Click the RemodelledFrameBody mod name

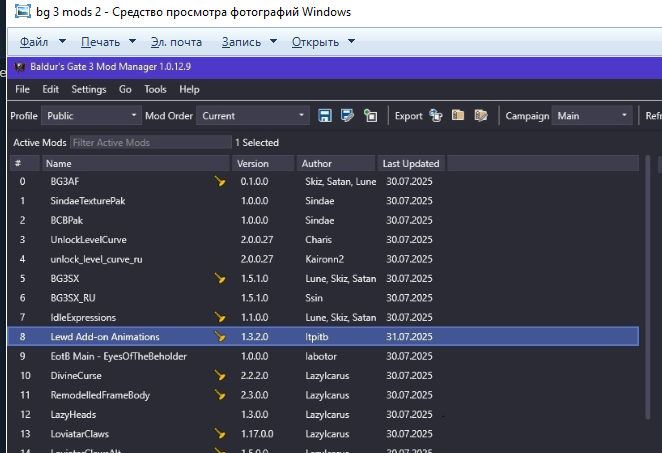pos(100,396)
